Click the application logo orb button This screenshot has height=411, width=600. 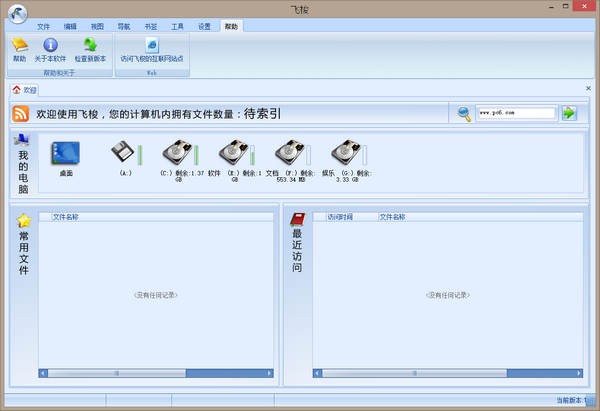pos(17,13)
